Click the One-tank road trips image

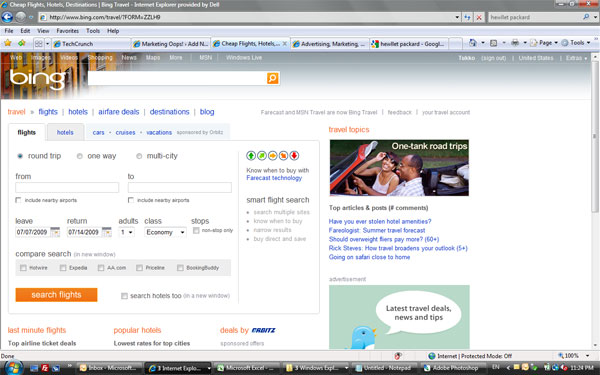coord(399,168)
